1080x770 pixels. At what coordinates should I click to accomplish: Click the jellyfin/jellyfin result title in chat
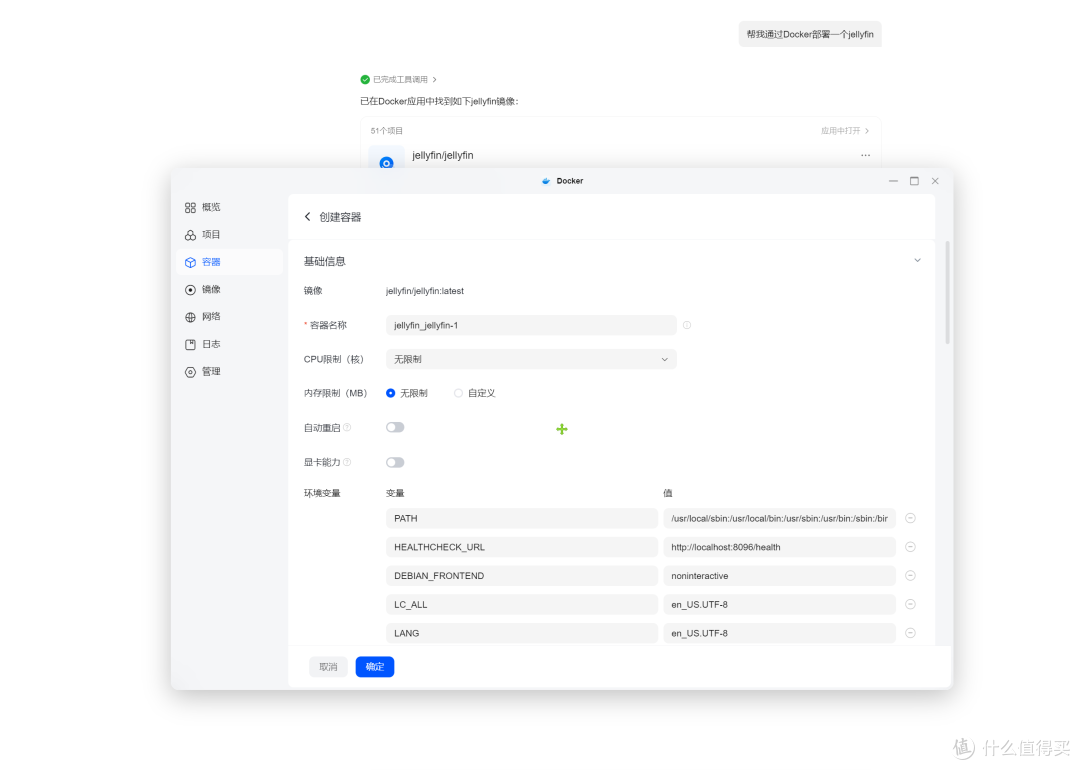click(442, 156)
